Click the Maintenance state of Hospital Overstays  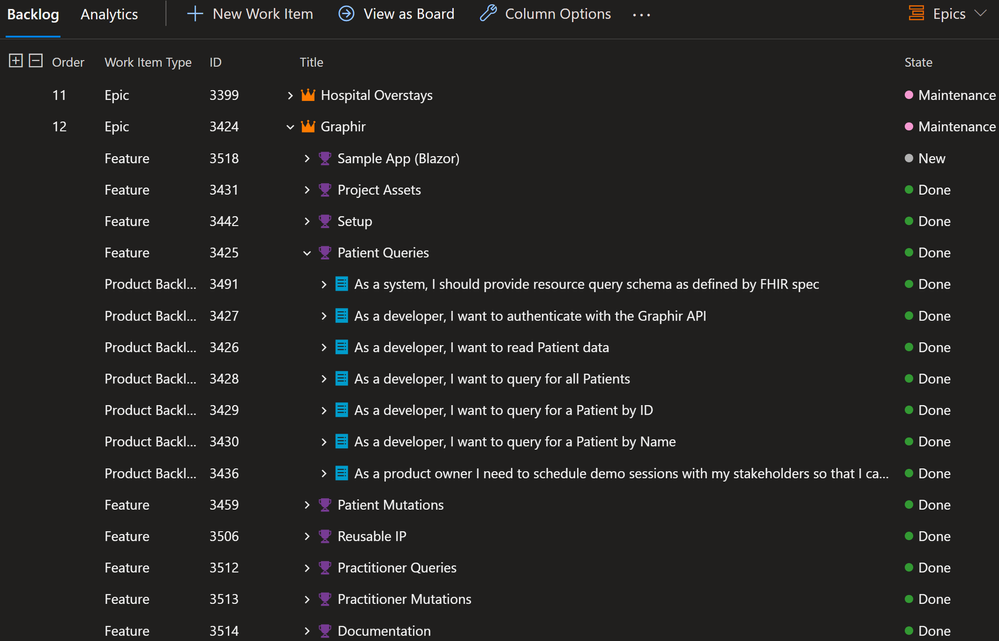[950, 95]
